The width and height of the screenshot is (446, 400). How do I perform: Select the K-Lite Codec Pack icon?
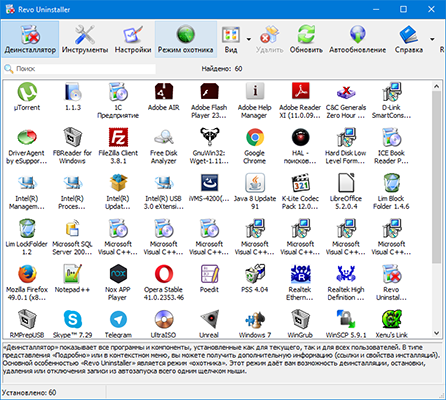tap(300, 183)
